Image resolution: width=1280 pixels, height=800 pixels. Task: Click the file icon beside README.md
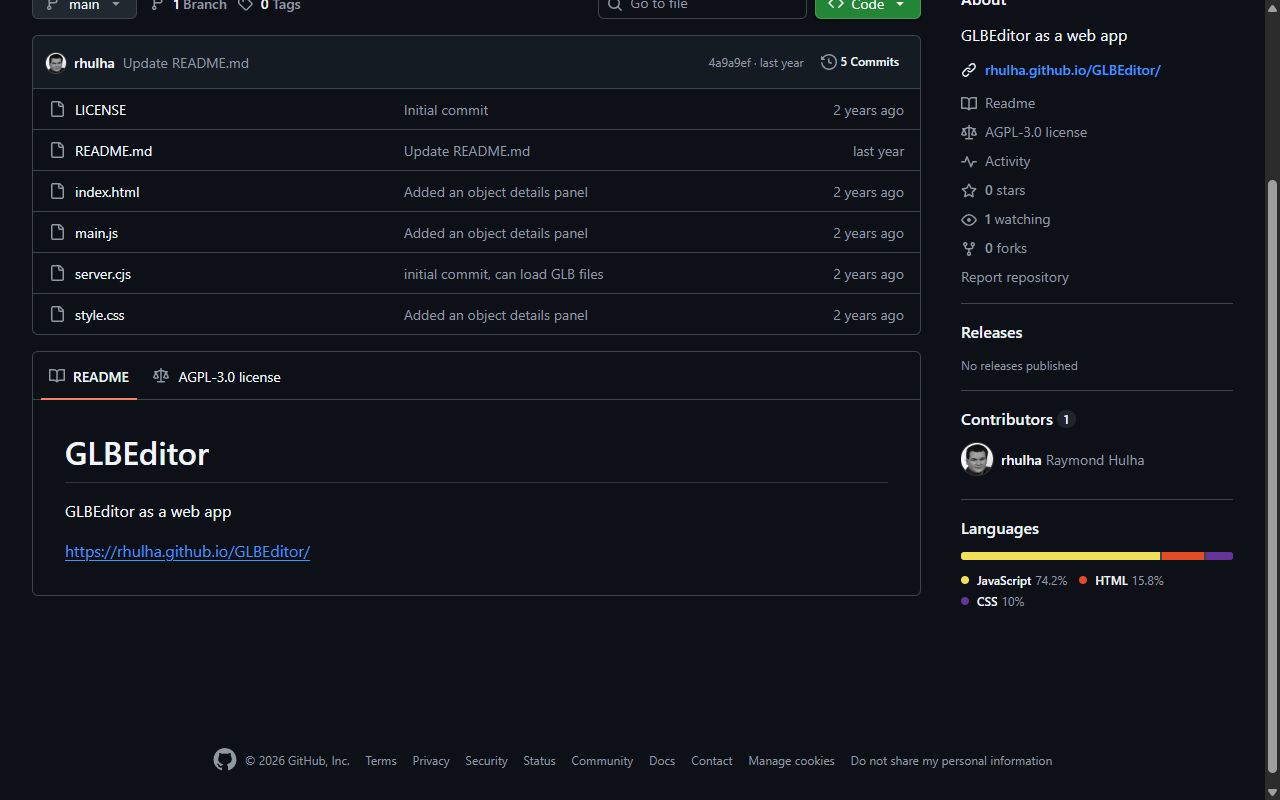tap(56, 151)
